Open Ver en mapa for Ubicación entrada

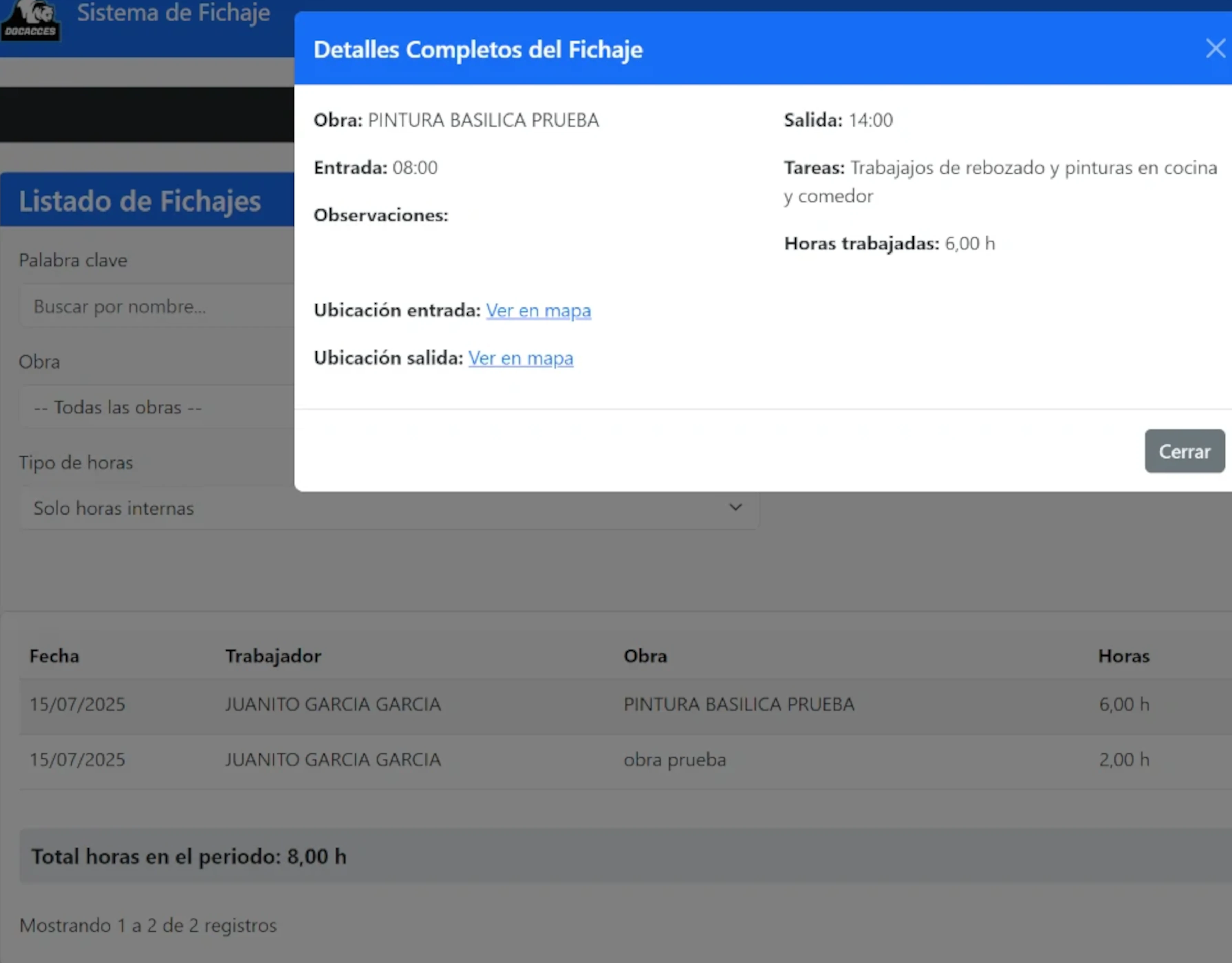point(538,311)
